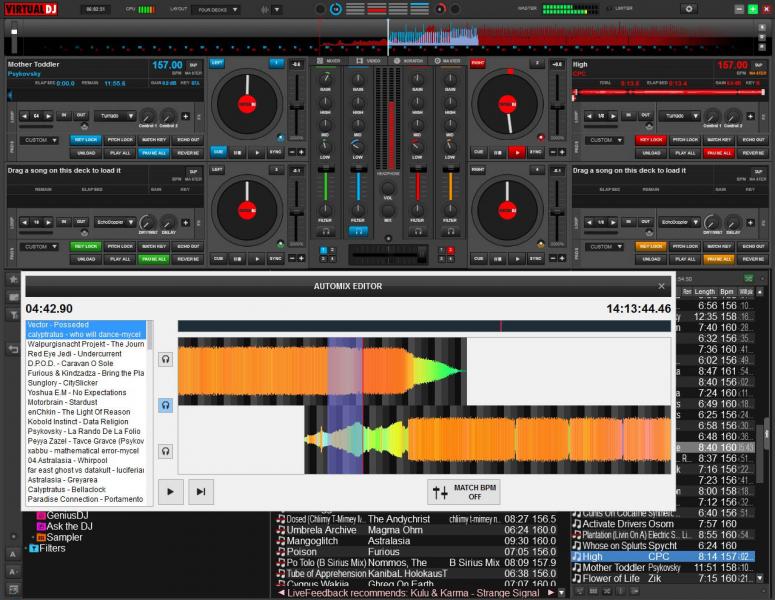Click play button on deck 4
This screenshot has height=600, width=775.
tap(517, 258)
